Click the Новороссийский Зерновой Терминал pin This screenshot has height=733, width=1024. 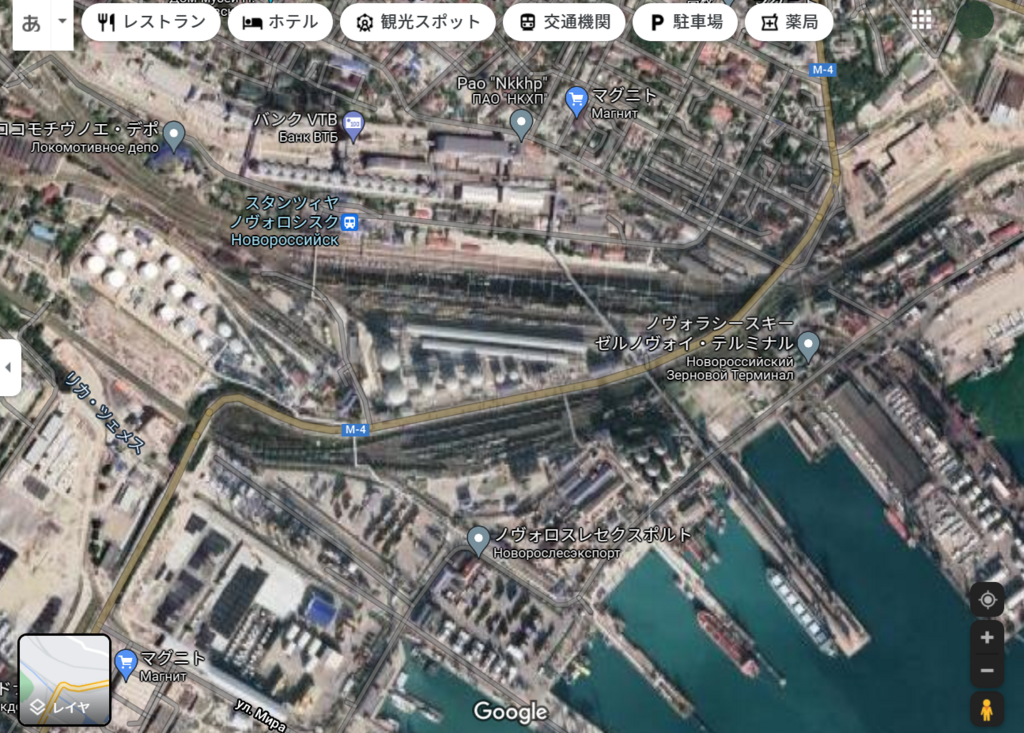808,346
